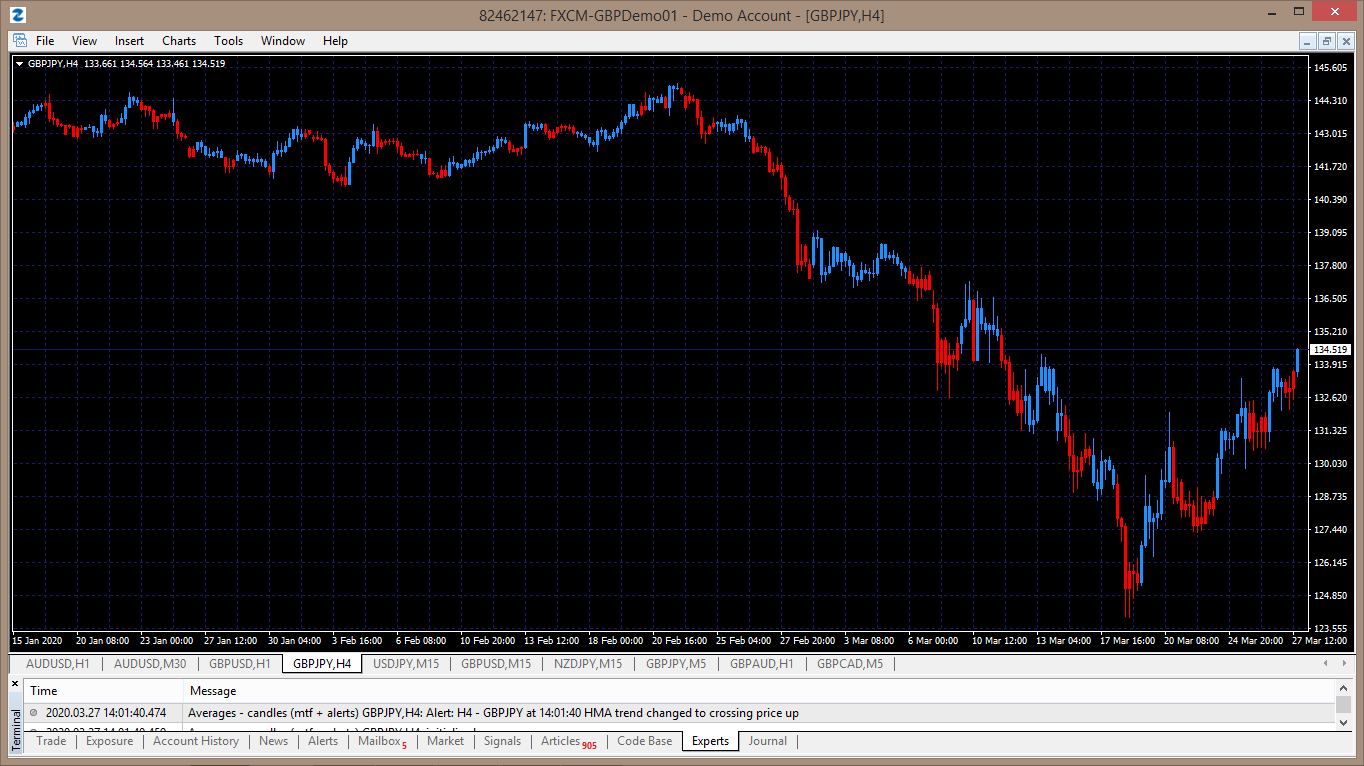Expand the GBPJPY,H4 chart triangle dropdown
The width and height of the screenshot is (1364, 766).
pos(20,64)
